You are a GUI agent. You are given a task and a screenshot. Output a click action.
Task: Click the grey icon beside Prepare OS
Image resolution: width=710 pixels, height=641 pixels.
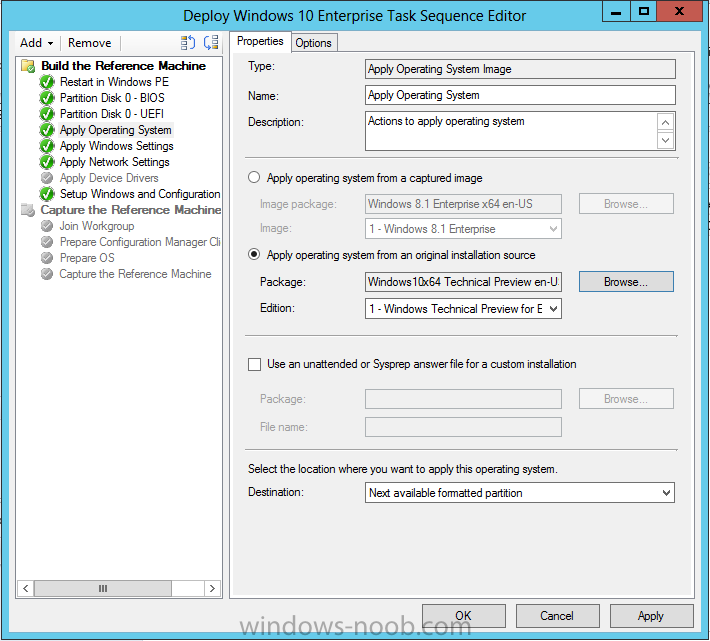[x=47, y=258]
